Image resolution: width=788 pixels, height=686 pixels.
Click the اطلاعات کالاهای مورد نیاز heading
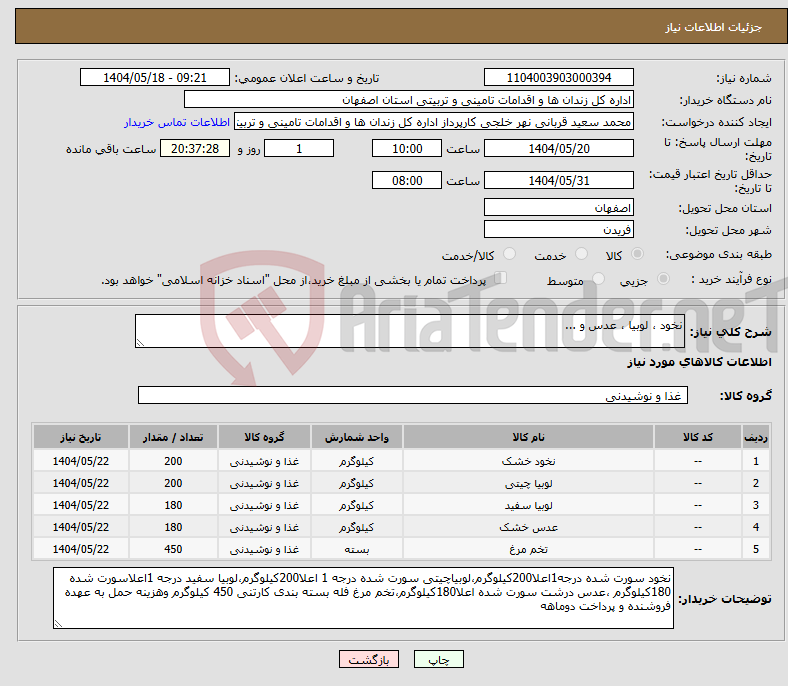pos(699,362)
